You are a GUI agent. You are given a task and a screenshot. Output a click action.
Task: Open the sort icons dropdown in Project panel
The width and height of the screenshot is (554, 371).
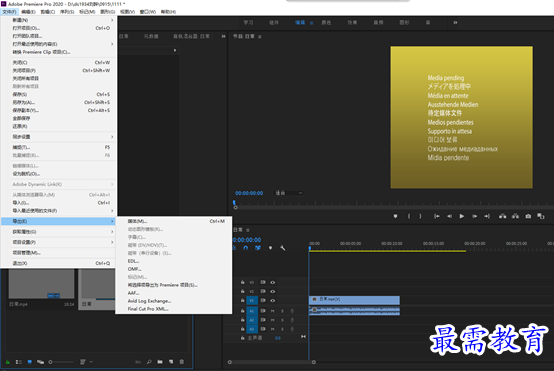(86, 362)
